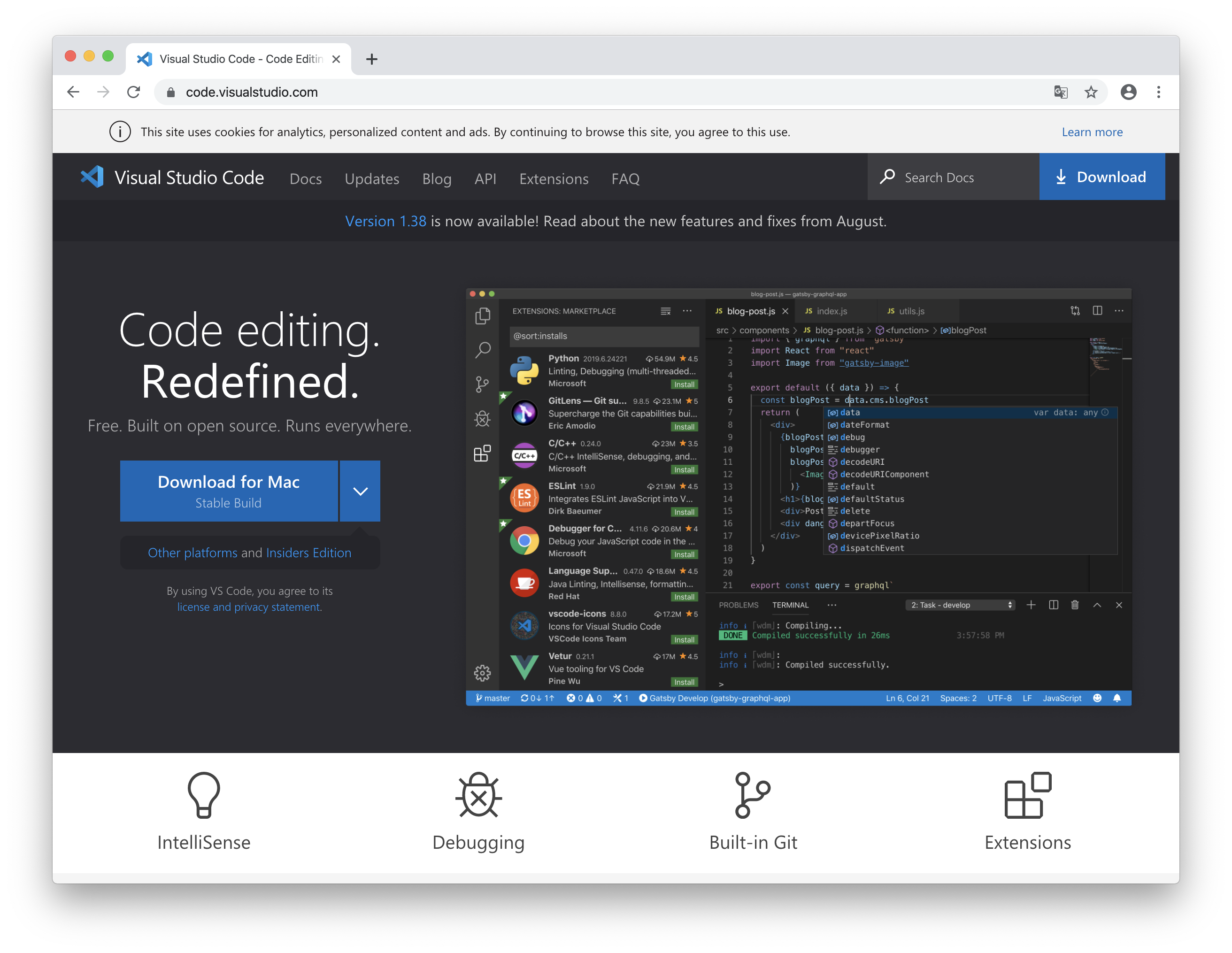Screen dimensions: 1232x953
Task: Open the Extensions navigation item
Action: coord(554,179)
